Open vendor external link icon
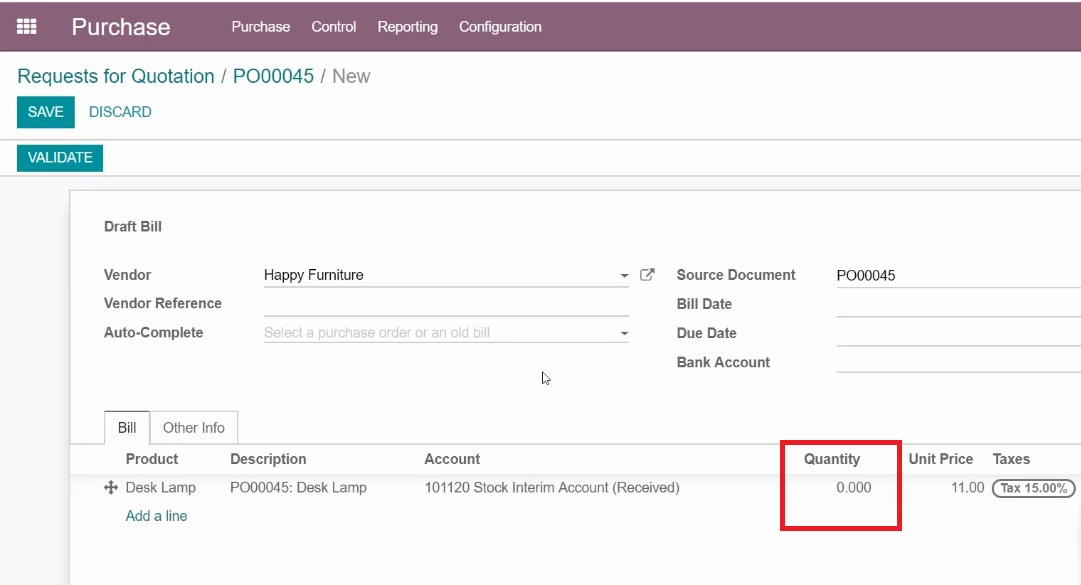1081x585 pixels. tap(647, 275)
